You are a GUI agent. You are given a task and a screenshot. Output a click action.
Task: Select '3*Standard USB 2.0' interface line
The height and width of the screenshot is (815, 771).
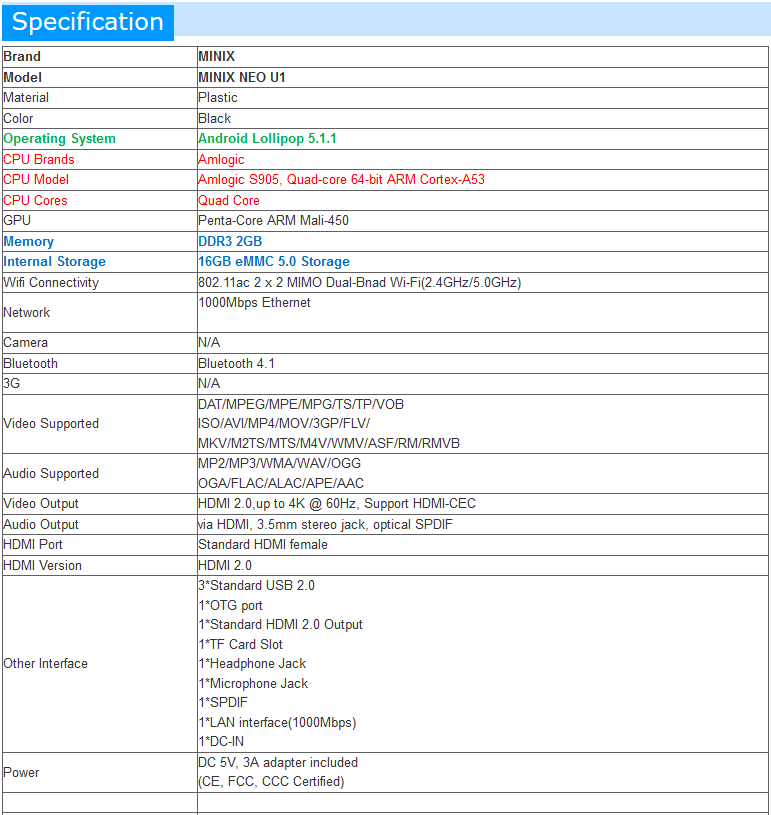(x=256, y=586)
